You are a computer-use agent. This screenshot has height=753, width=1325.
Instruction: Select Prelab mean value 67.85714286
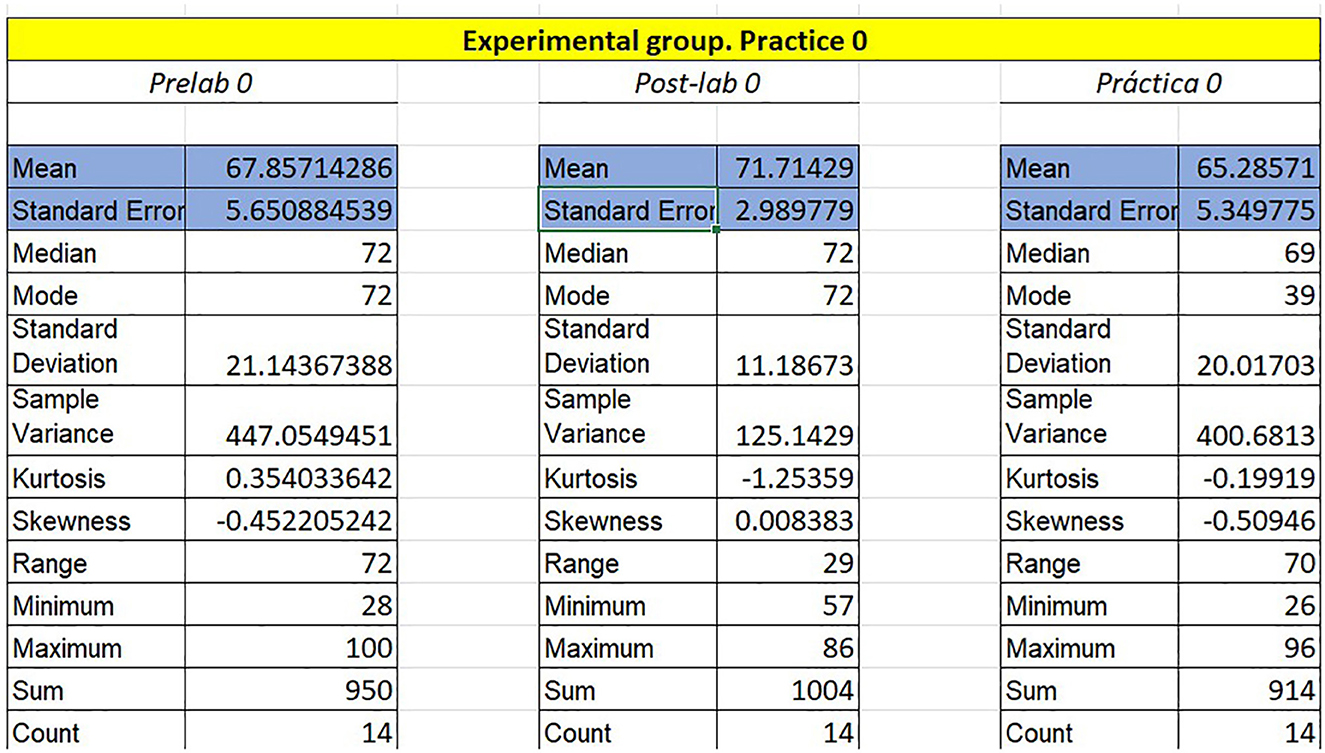(290, 168)
